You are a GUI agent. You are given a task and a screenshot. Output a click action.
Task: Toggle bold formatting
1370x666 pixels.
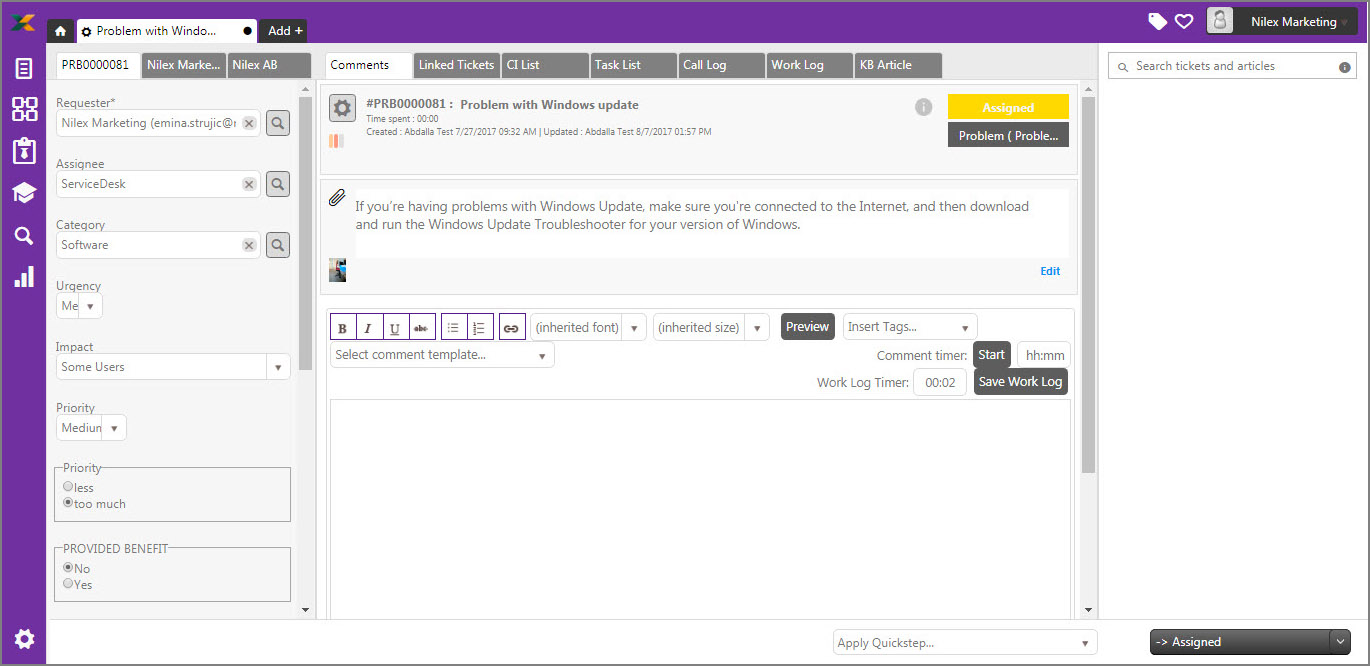point(343,328)
